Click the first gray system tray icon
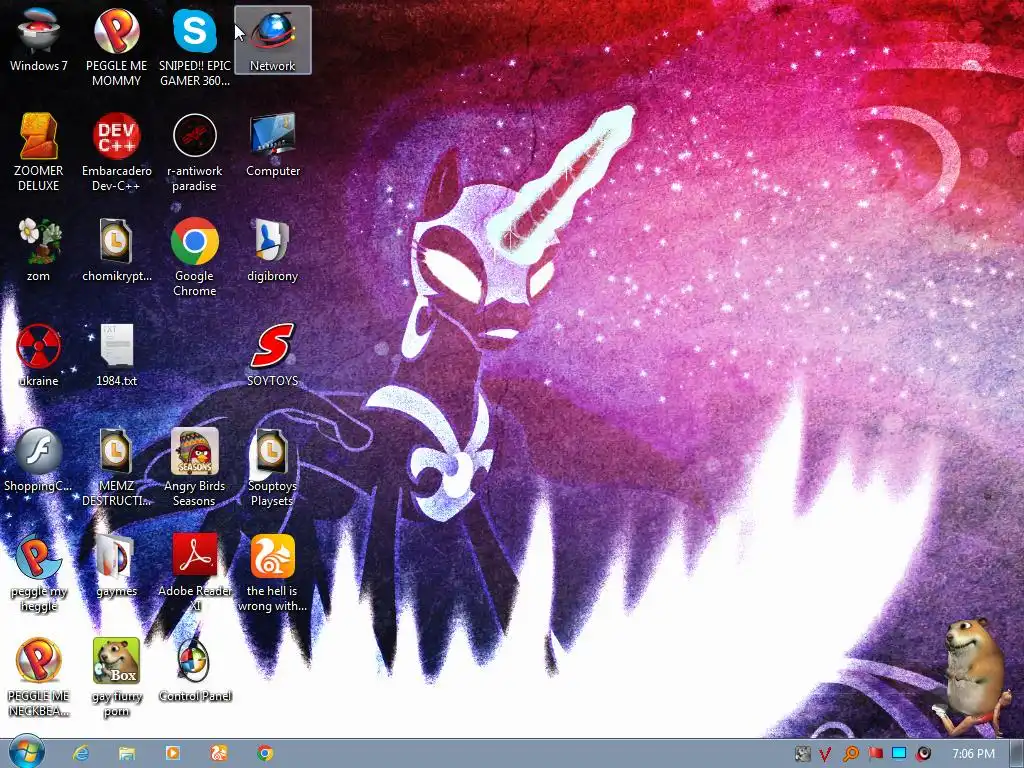Viewport: 1024px width, 768px height. [803, 754]
